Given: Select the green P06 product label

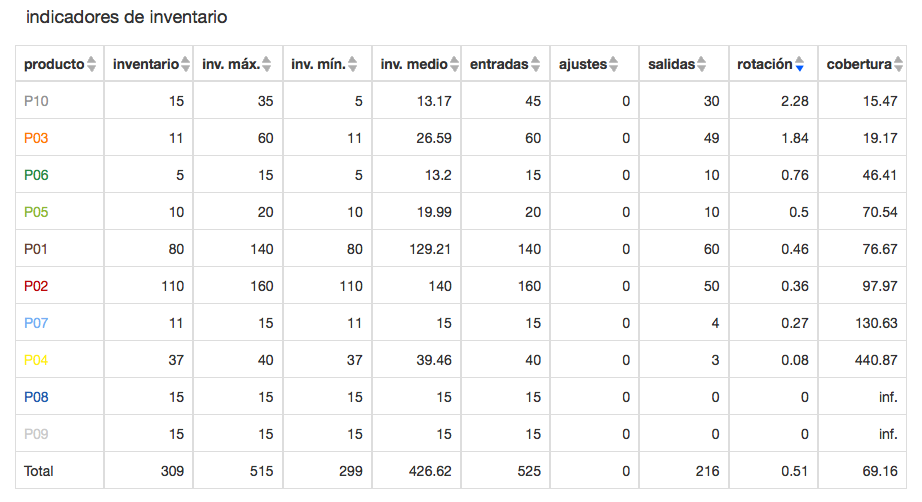Looking at the screenshot, I should click(36, 175).
